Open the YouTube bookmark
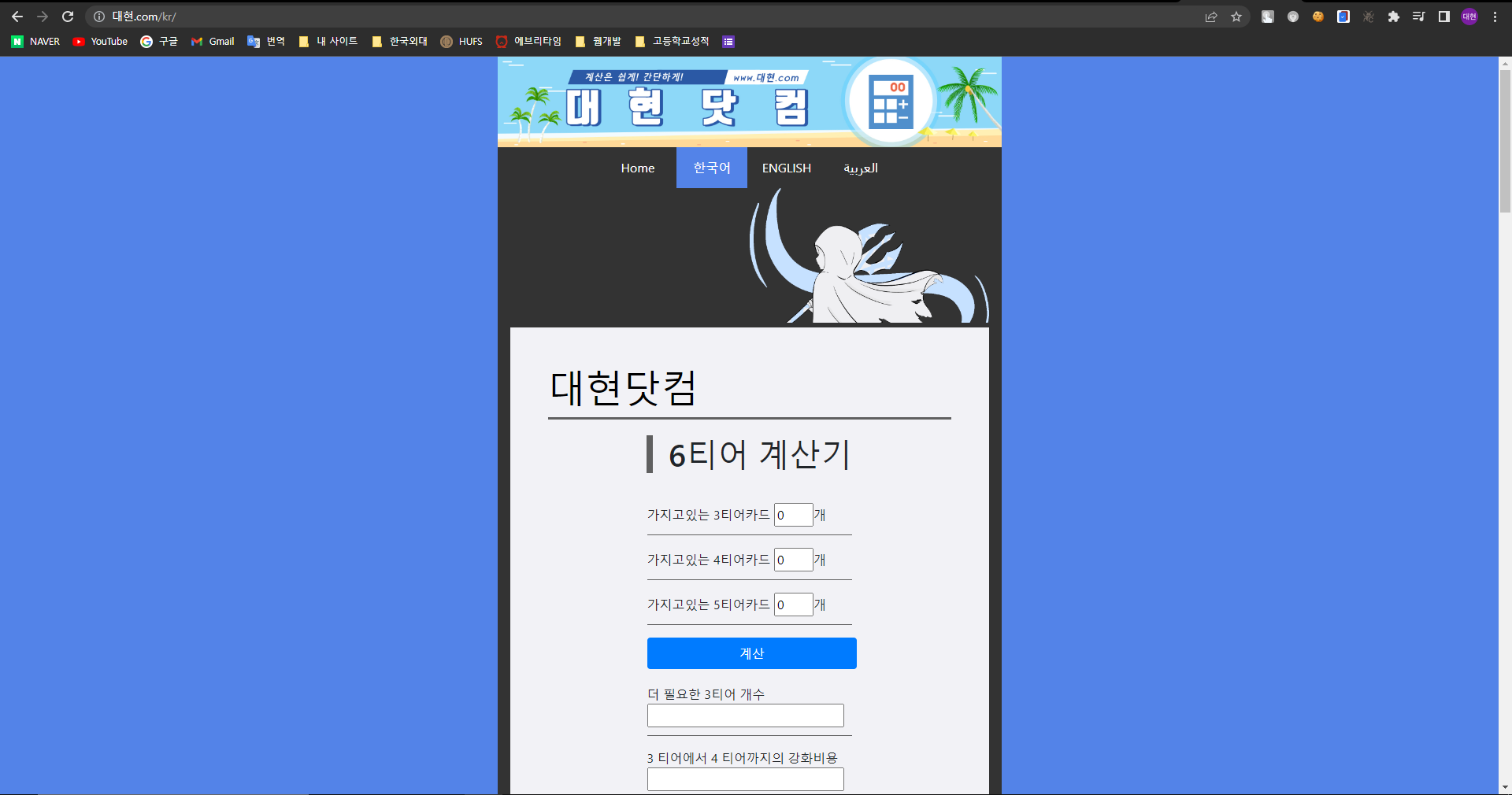This screenshot has width=1512, height=795. (x=99, y=41)
